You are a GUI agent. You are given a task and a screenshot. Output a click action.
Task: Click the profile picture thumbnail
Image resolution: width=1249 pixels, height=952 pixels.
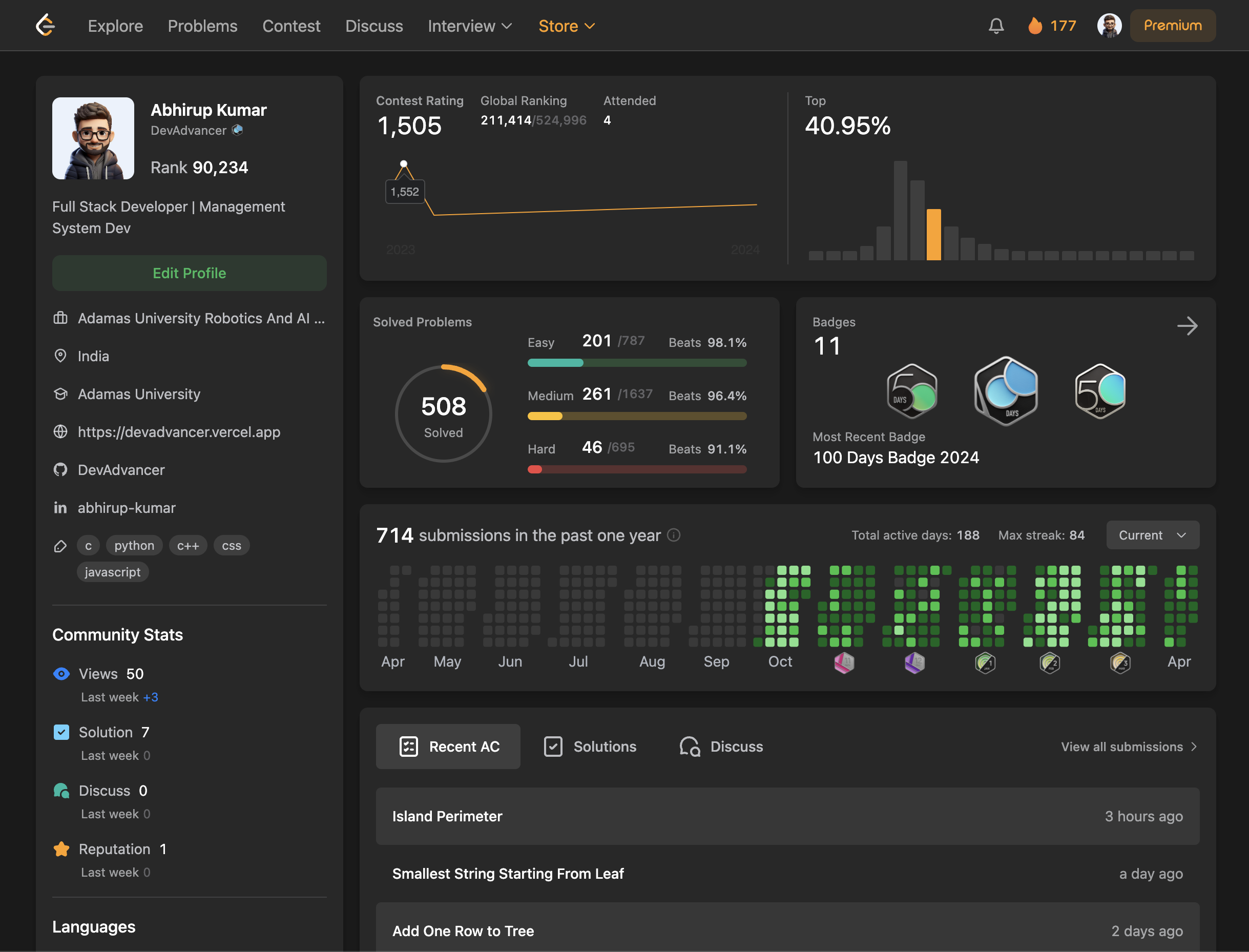[x=93, y=138]
